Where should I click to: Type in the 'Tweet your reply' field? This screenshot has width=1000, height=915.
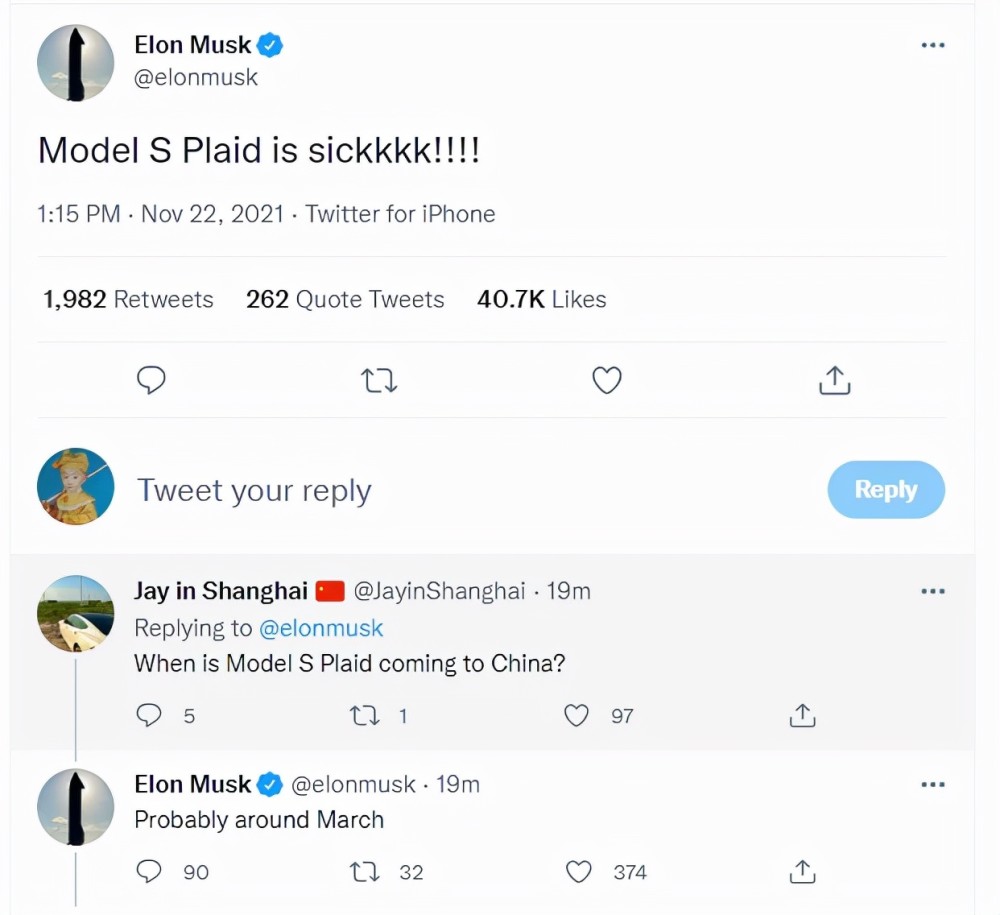pos(400,490)
